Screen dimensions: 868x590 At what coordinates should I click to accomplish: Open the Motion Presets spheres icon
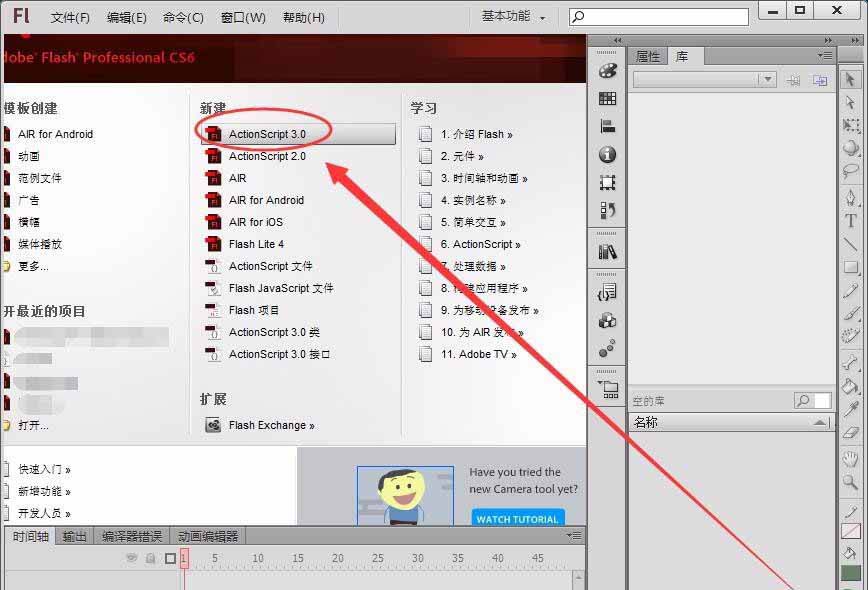[x=607, y=348]
